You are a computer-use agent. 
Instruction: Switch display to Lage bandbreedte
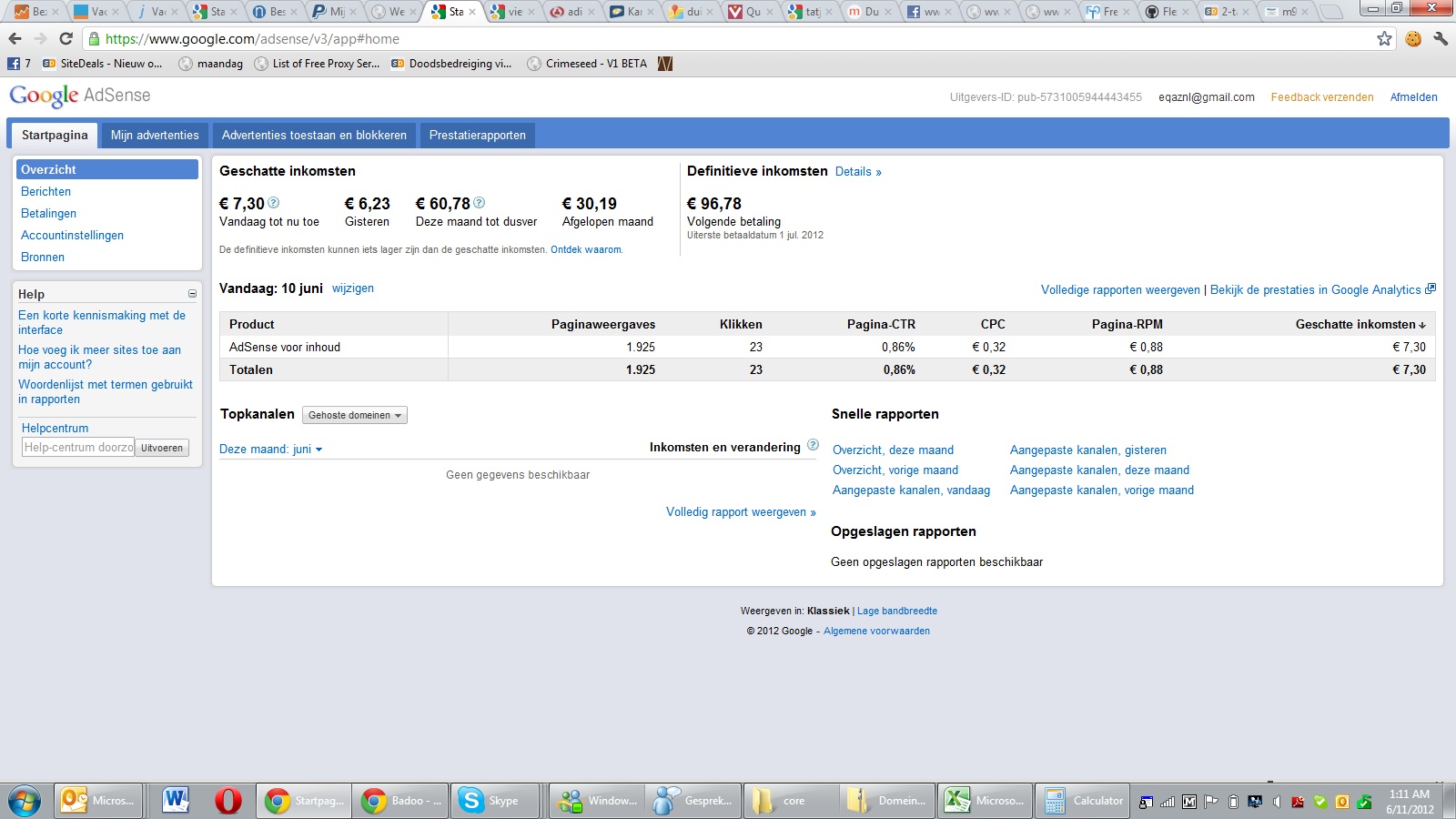[897, 611]
